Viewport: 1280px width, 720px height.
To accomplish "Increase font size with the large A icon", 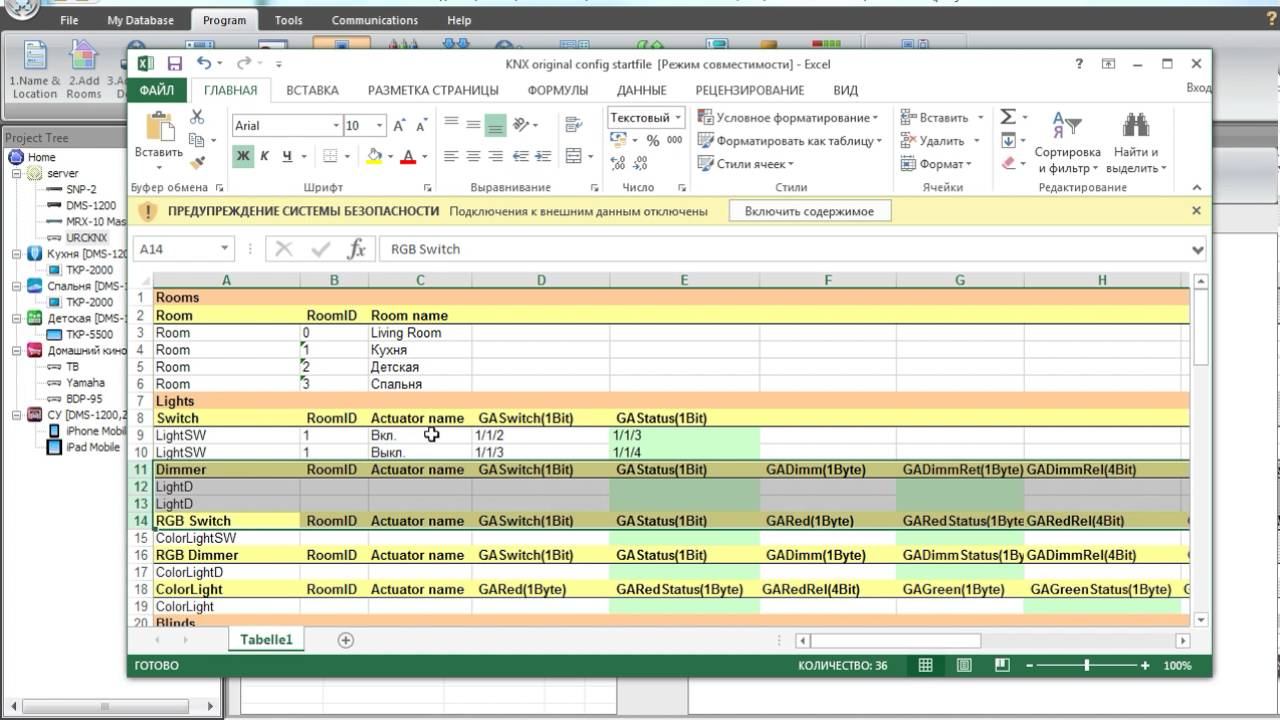I will tap(399, 126).
